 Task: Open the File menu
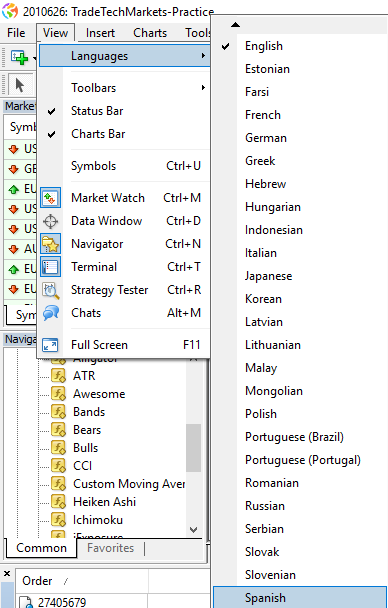[16, 33]
